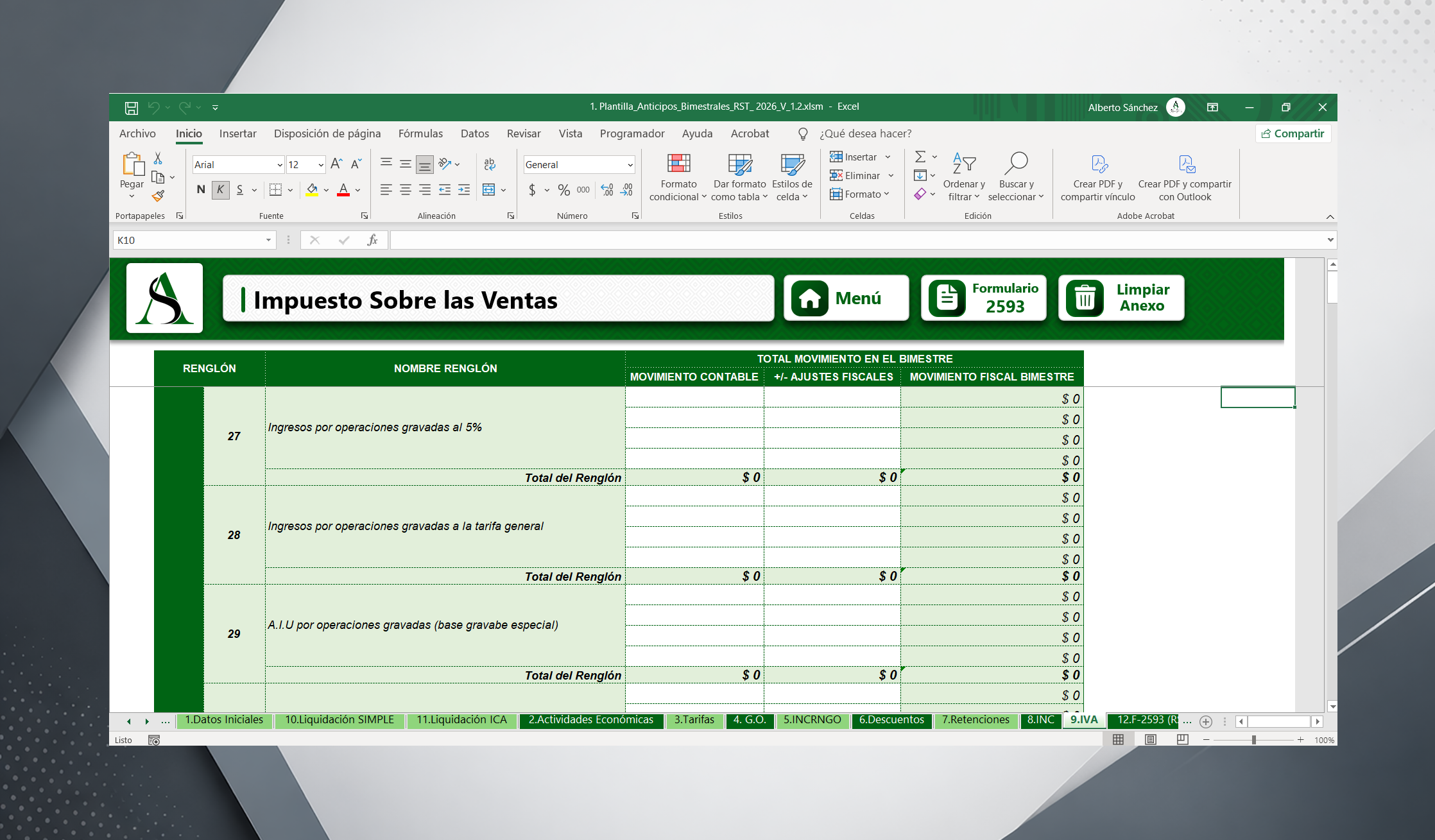
Task: Disable italic formatting K
Action: [x=219, y=190]
